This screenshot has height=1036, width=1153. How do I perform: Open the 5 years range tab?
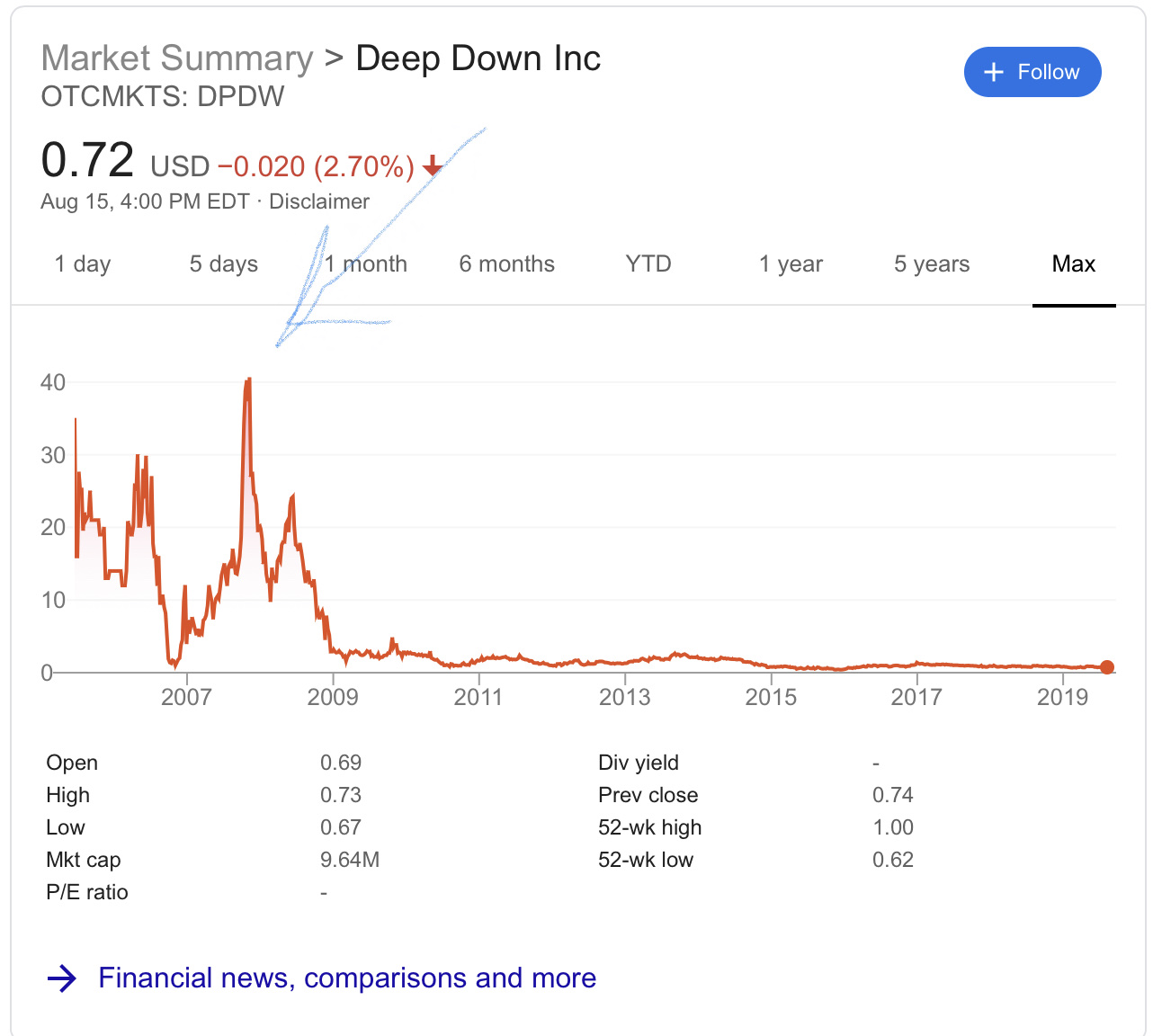coord(932,264)
